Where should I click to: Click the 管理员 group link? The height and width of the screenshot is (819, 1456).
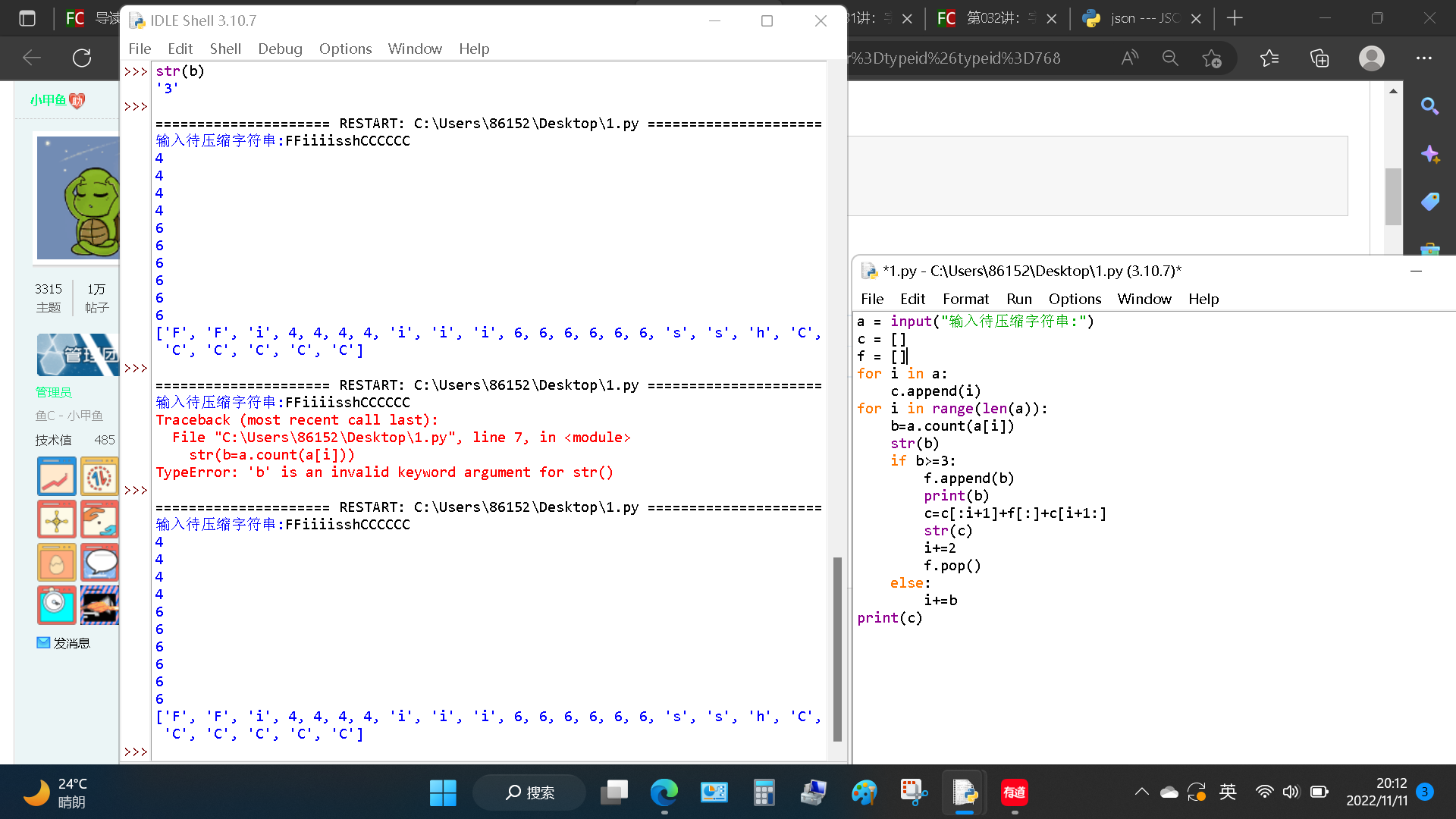point(54,392)
